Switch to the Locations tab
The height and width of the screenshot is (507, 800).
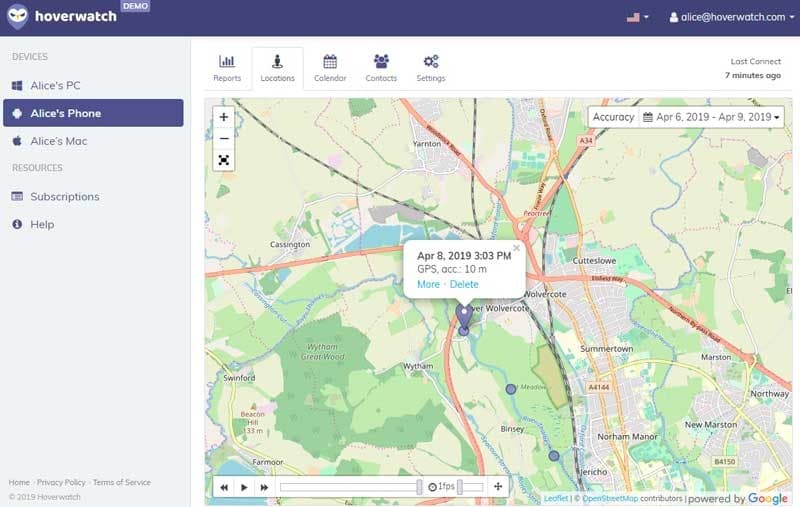pos(278,68)
